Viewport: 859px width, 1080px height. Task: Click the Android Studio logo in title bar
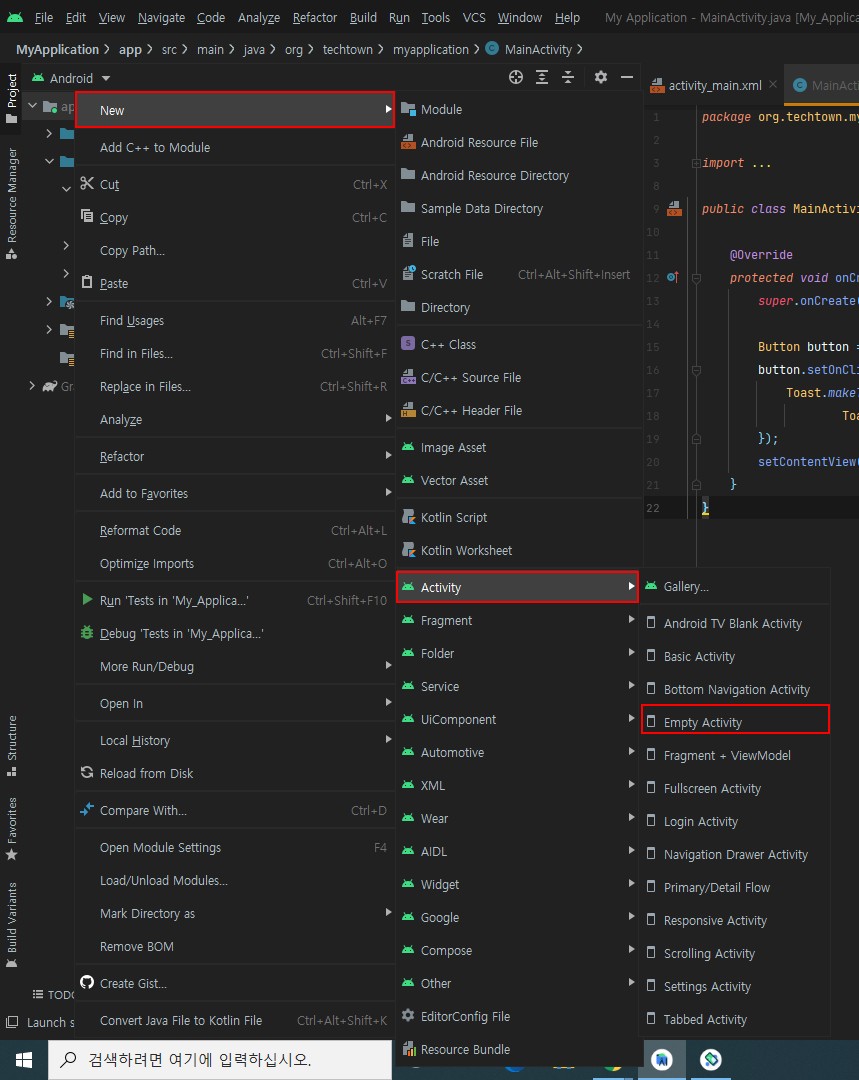(x=14, y=17)
